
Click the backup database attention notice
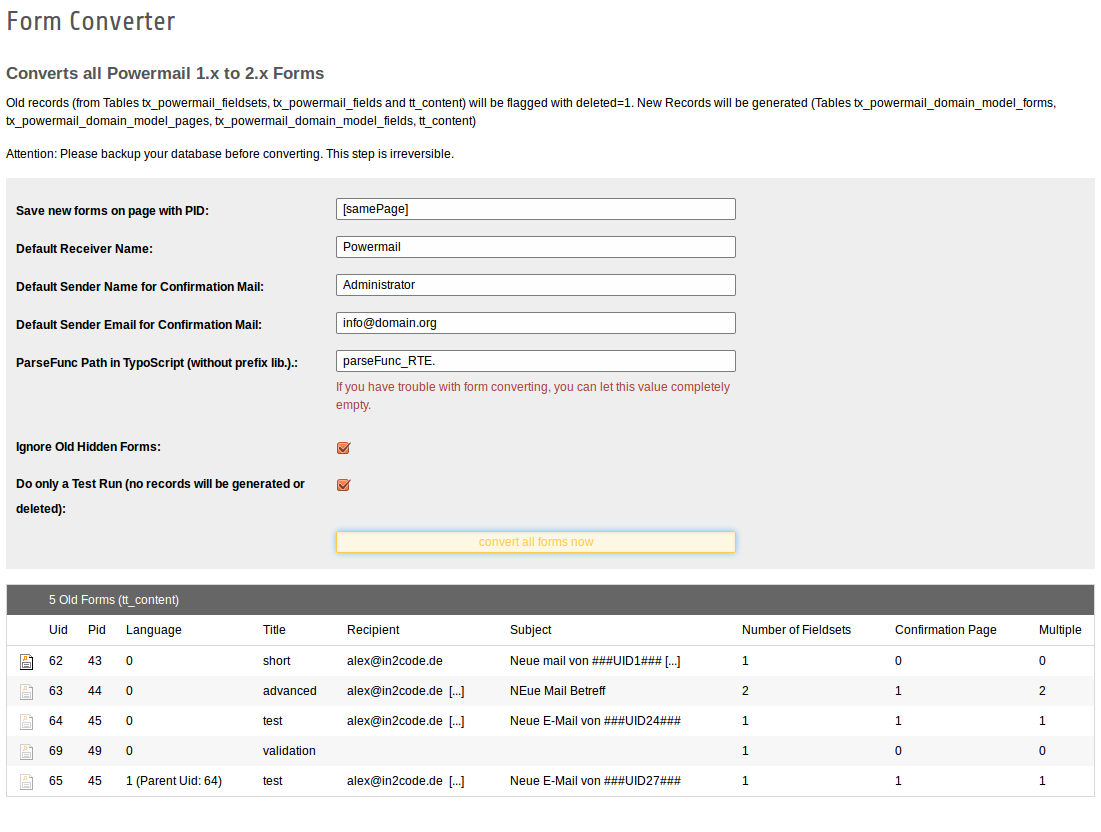coord(230,154)
